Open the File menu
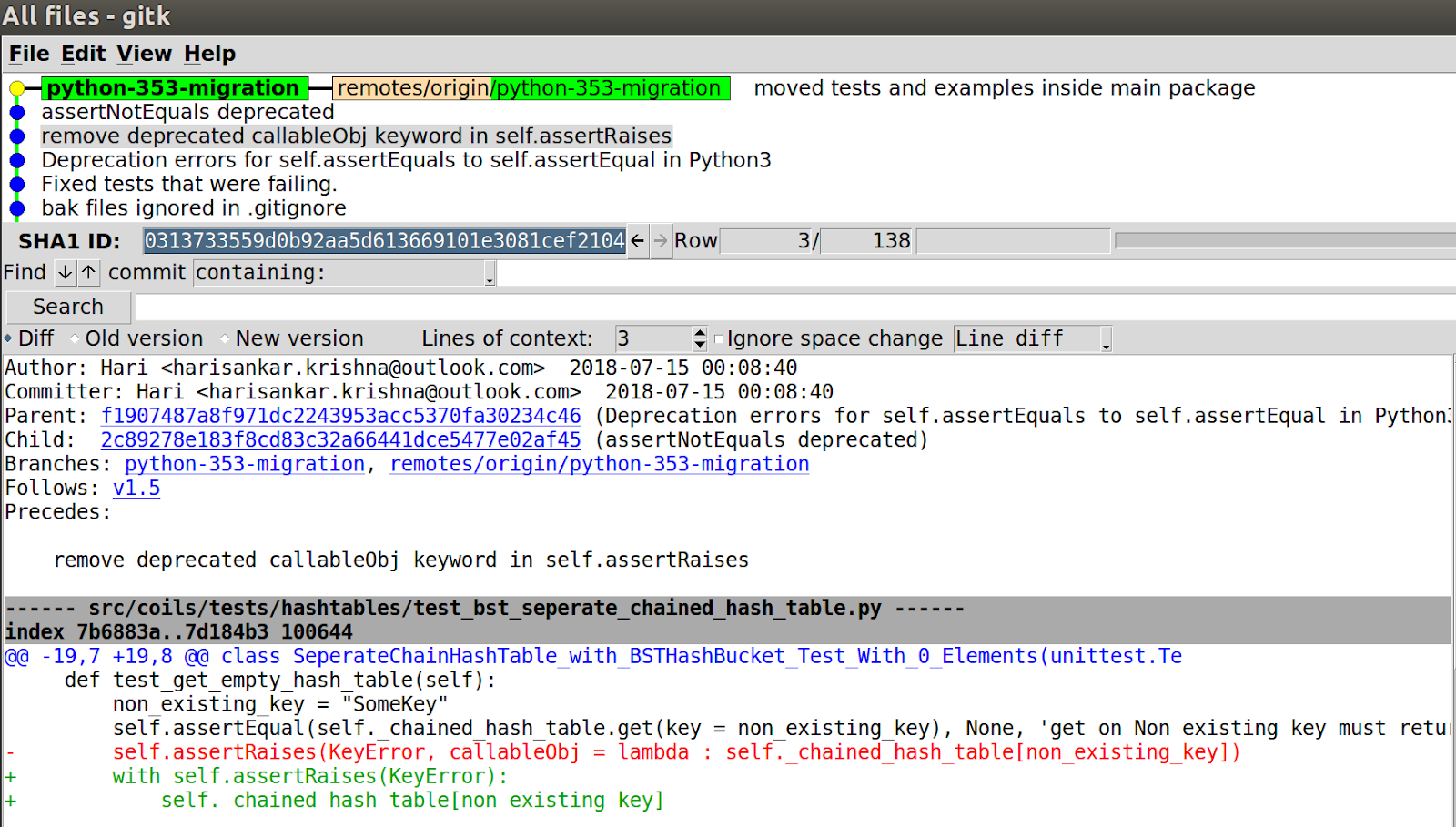Image resolution: width=1456 pixels, height=827 pixels. point(28,54)
